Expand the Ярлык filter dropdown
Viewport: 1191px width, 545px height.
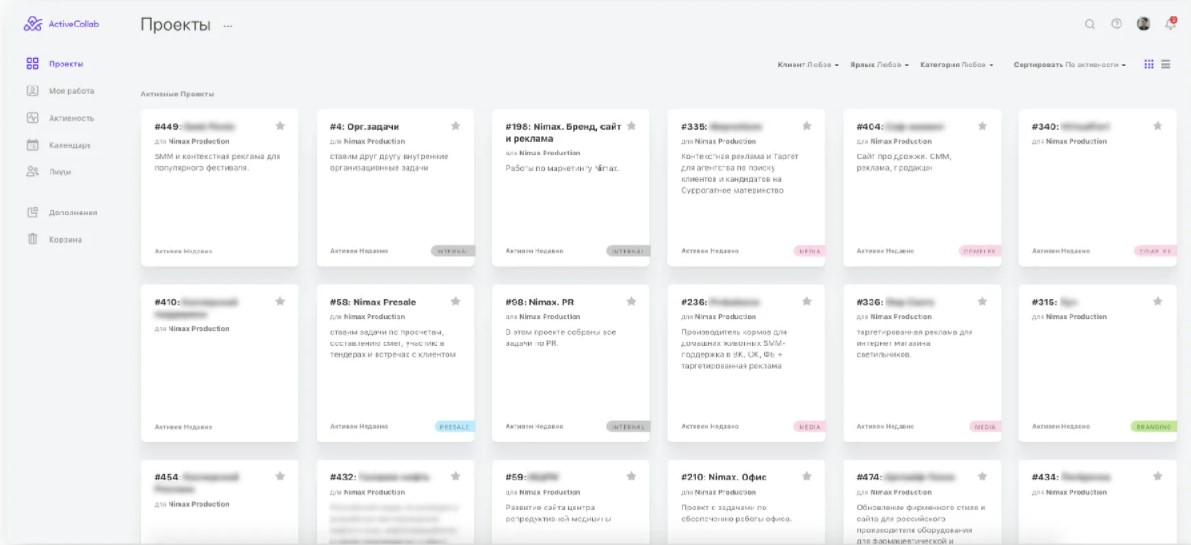[879, 65]
